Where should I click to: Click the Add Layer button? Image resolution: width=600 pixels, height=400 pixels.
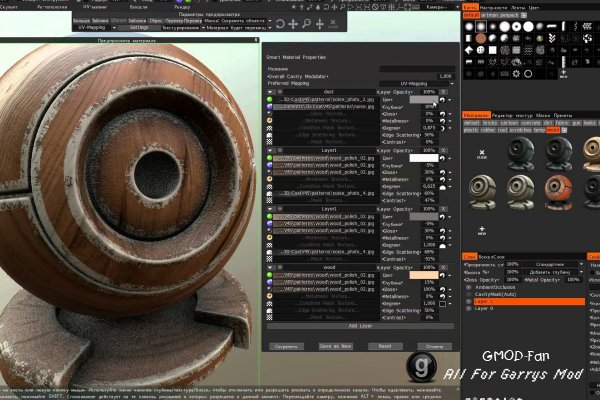point(360,326)
